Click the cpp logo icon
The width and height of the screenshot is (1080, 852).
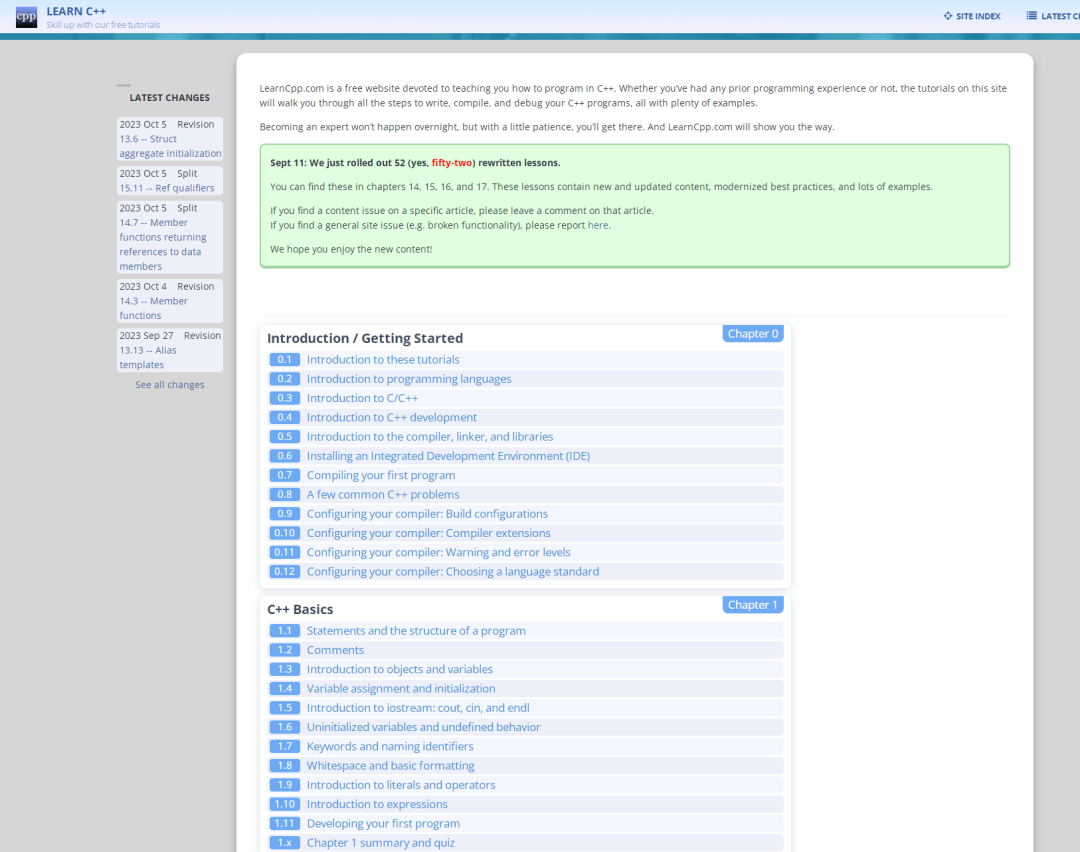tap(26, 17)
